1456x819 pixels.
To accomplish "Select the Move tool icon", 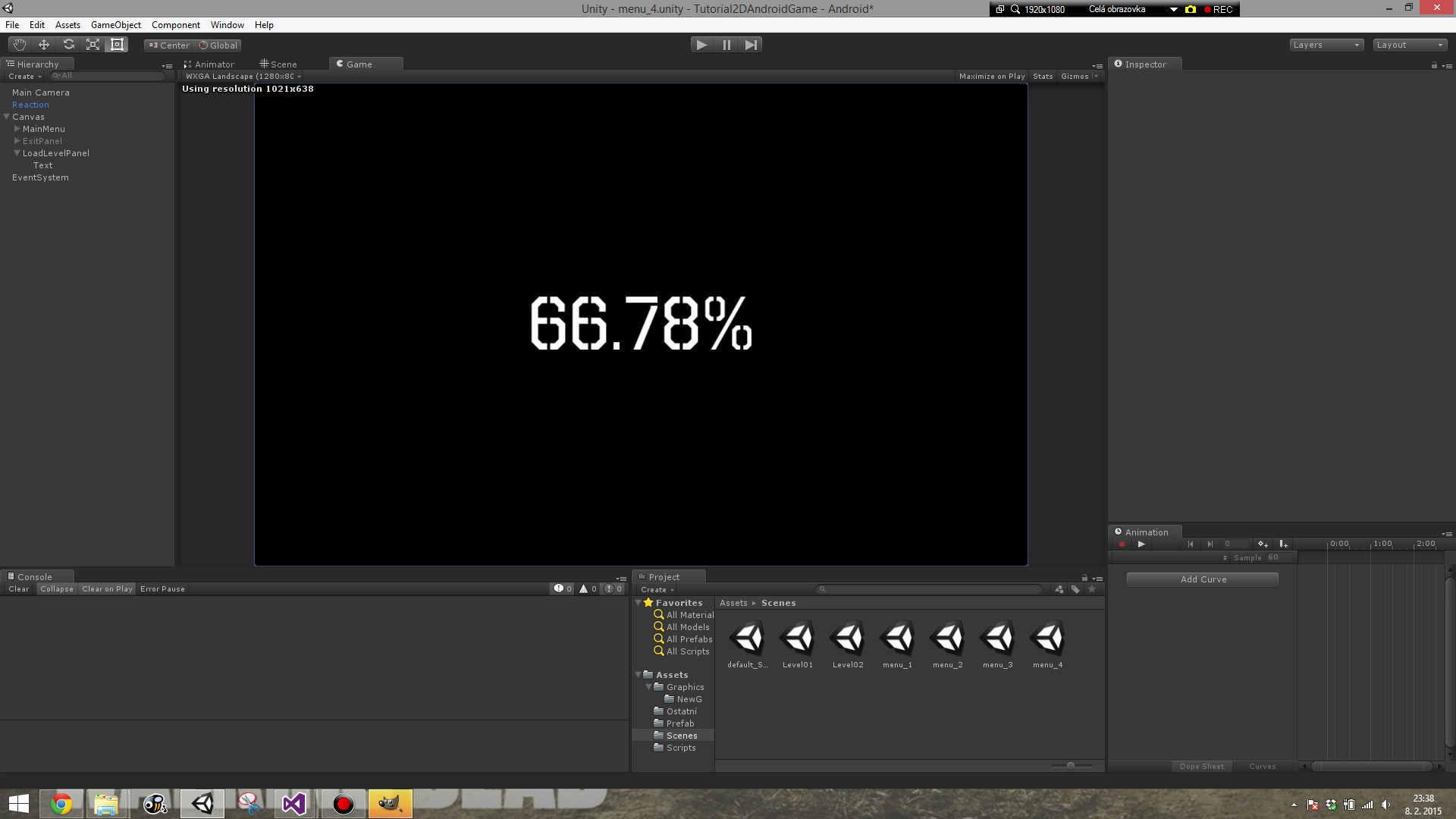I will point(44,45).
